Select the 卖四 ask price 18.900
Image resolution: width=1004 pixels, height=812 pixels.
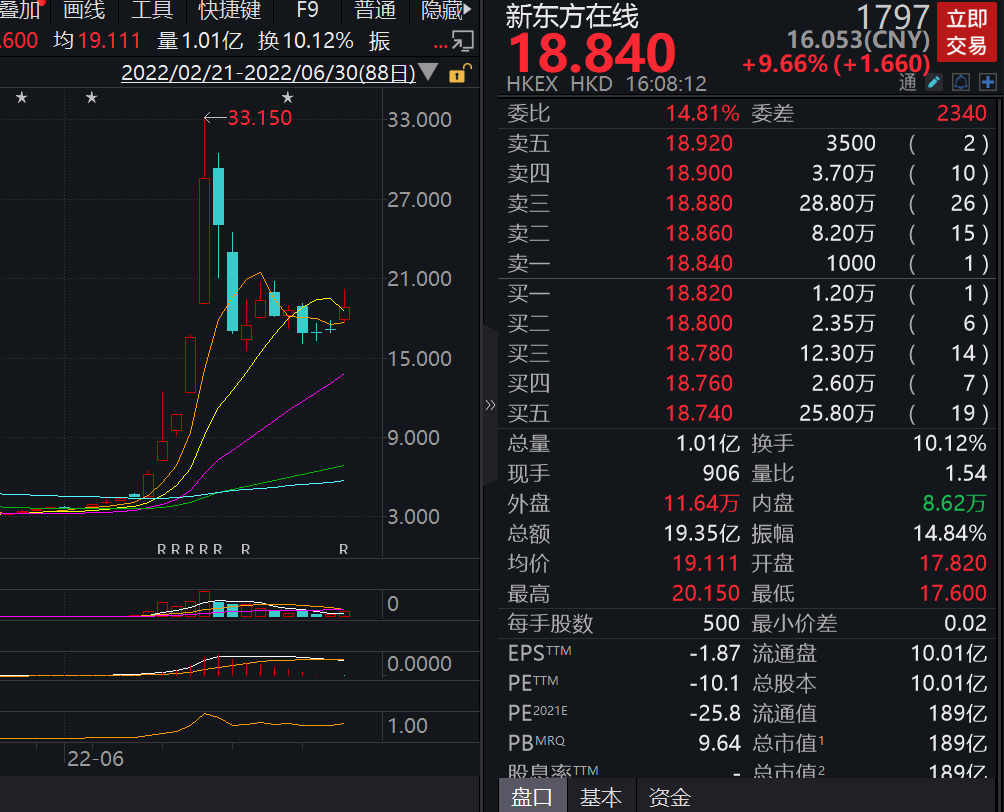tap(699, 174)
